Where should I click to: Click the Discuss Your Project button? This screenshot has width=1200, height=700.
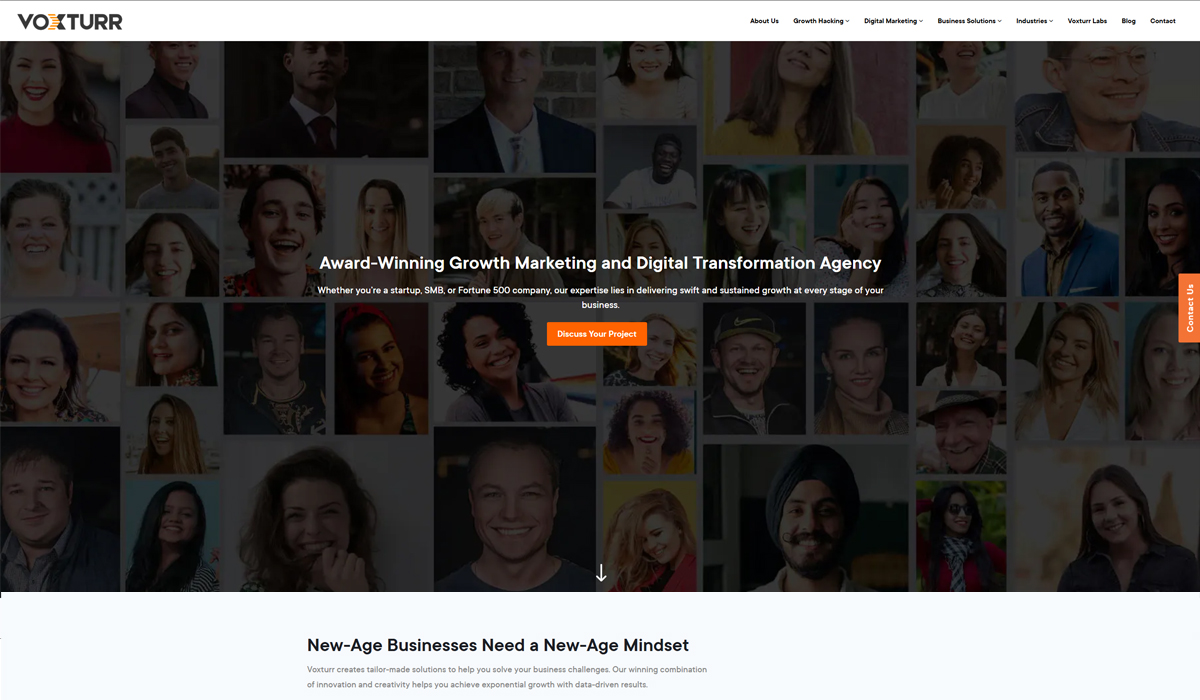tap(597, 334)
